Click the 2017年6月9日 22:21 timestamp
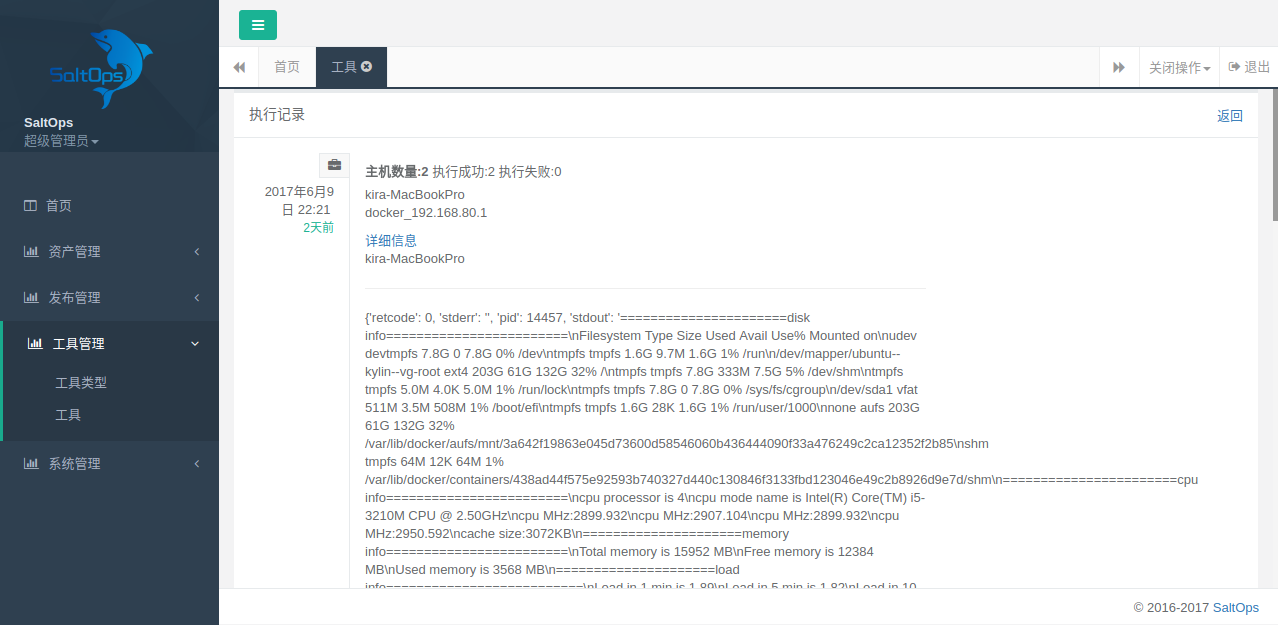This screenshot has height=625, width=1278. pos(299,200)
